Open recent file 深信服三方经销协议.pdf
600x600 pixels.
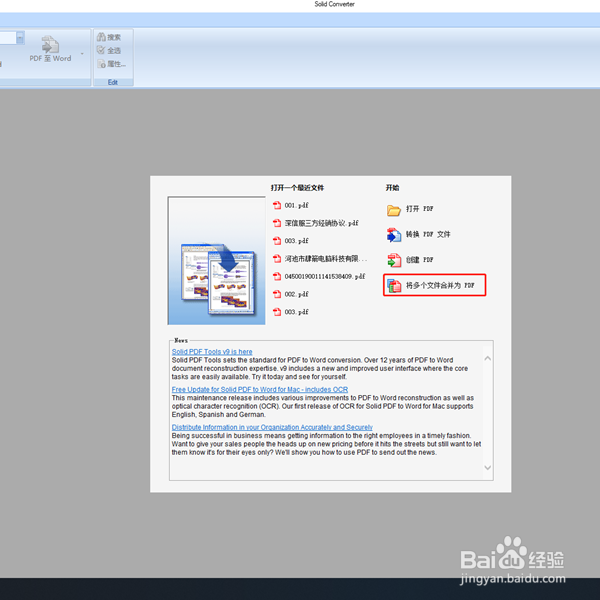(x=321, y=223)
